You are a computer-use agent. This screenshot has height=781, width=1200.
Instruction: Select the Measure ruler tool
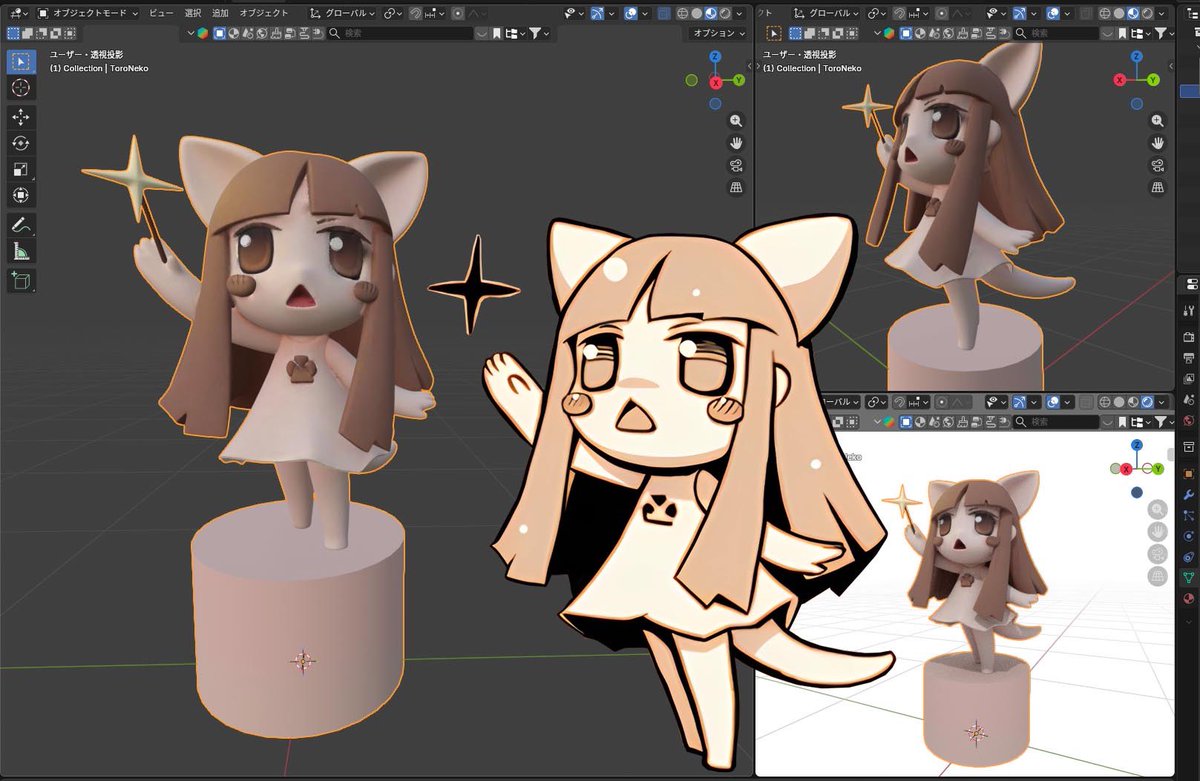tap(21, 251)
